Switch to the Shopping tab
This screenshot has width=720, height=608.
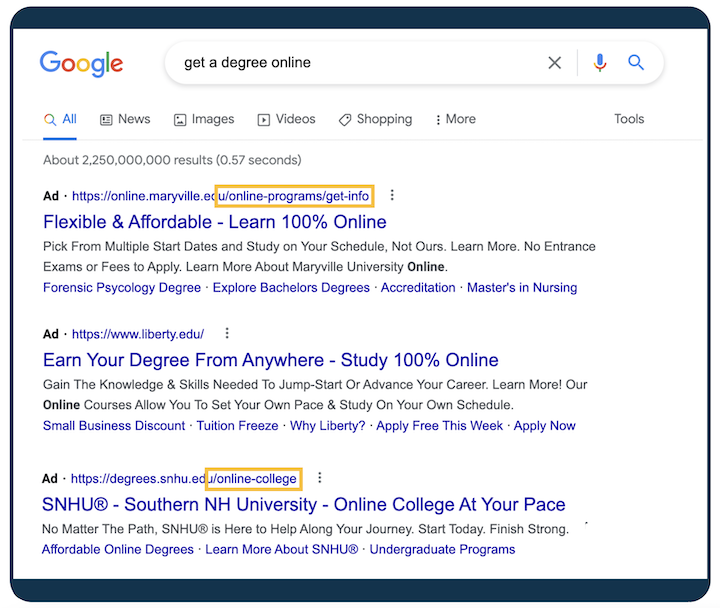(376, 119)
